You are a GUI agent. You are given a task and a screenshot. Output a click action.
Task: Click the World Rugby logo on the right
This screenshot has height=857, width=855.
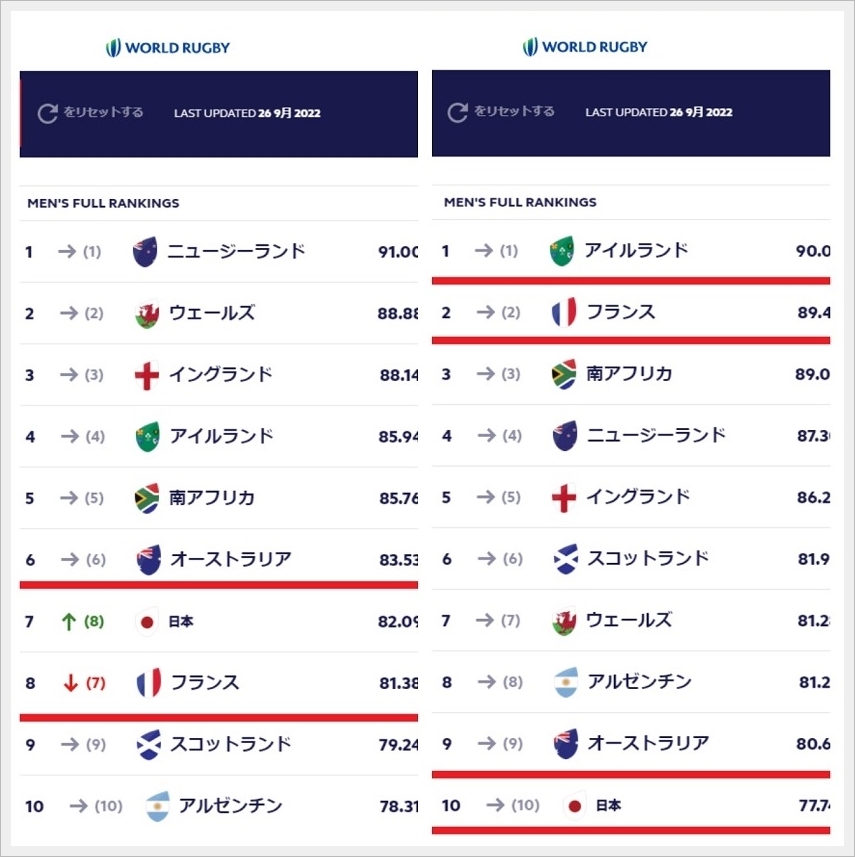(x=585, y=46)
